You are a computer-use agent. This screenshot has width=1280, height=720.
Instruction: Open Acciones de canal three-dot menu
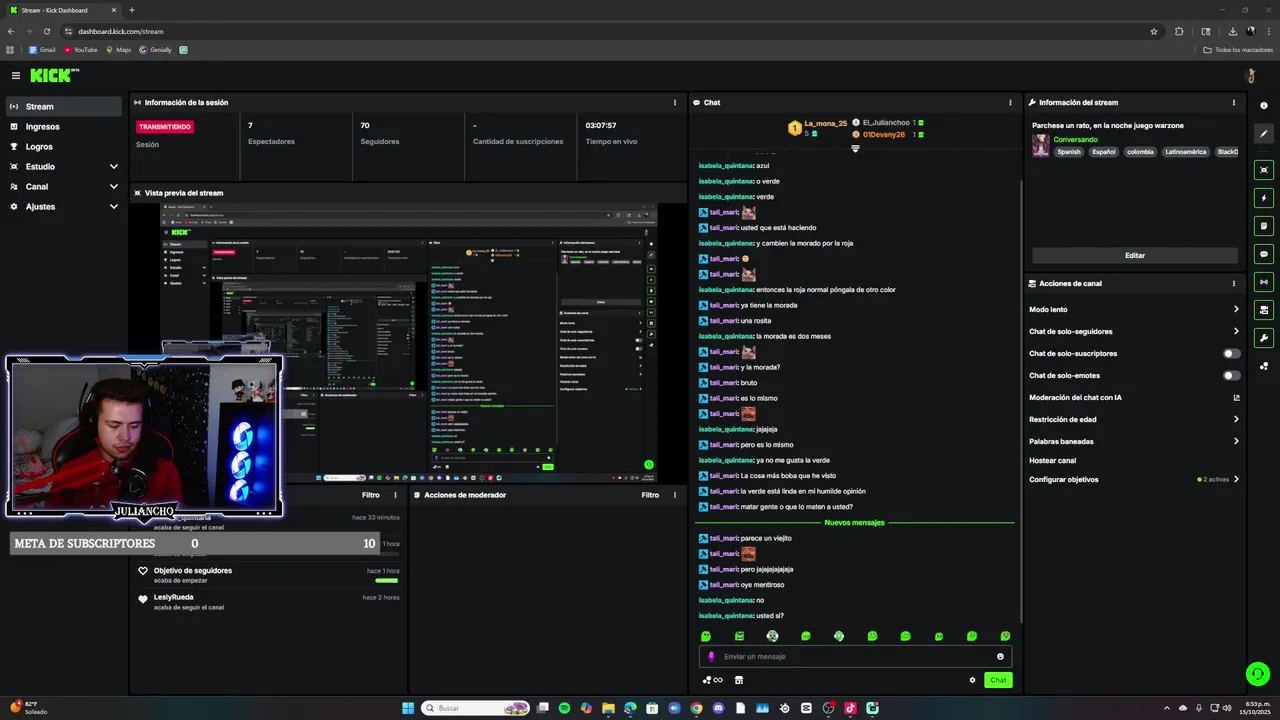point(1234,283)
